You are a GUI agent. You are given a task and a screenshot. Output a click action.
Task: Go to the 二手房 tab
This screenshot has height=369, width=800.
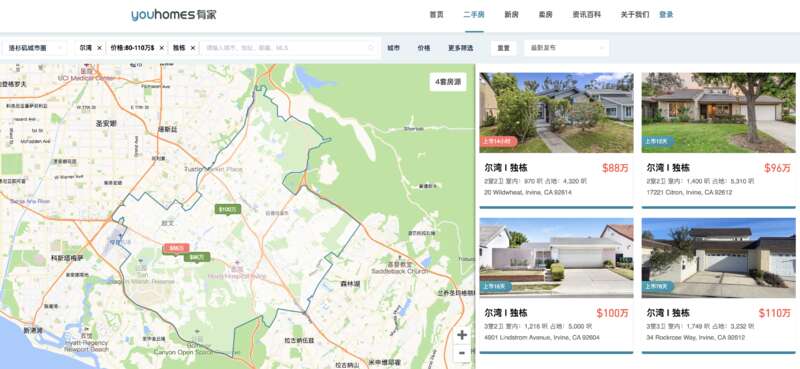(x=474, y=15)
